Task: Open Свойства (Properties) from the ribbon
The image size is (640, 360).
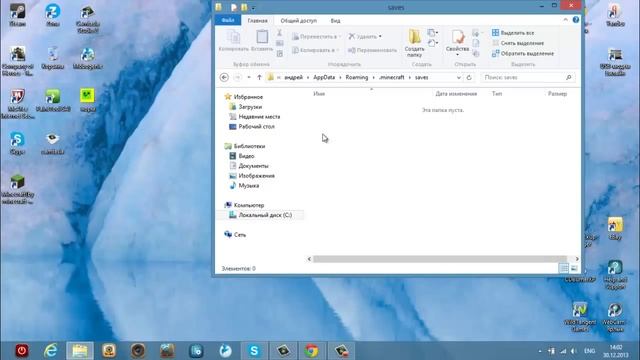Action: pyautogui.click(x=457, y=43)
